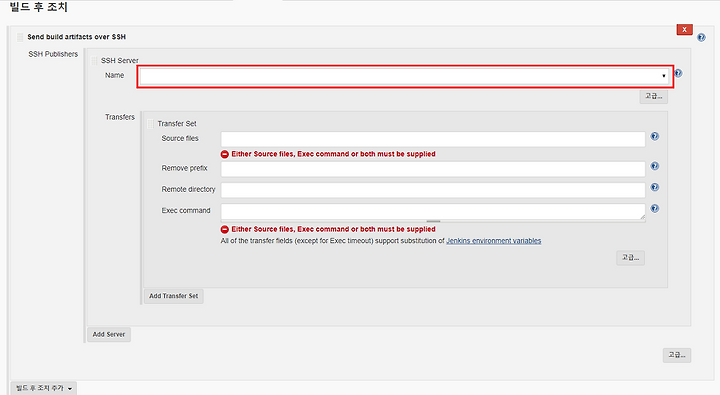Image resolution: width=720 pixels, height=395 pixels.
Task: Open help for Send build artifacts over SSH
Action: (x=701, y=38)
